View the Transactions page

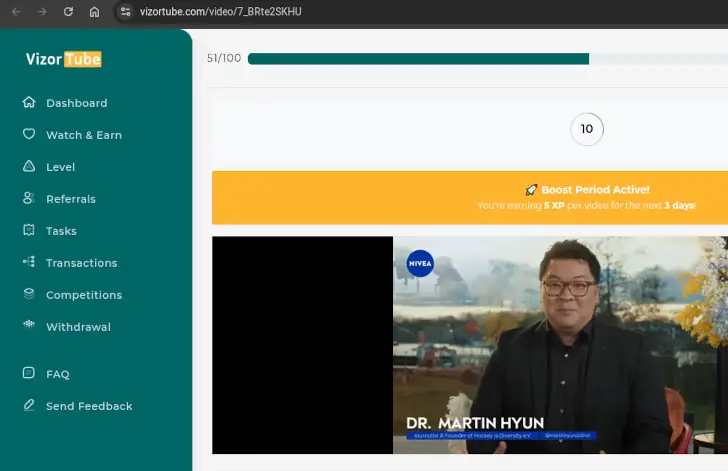[x=82, y=263]
